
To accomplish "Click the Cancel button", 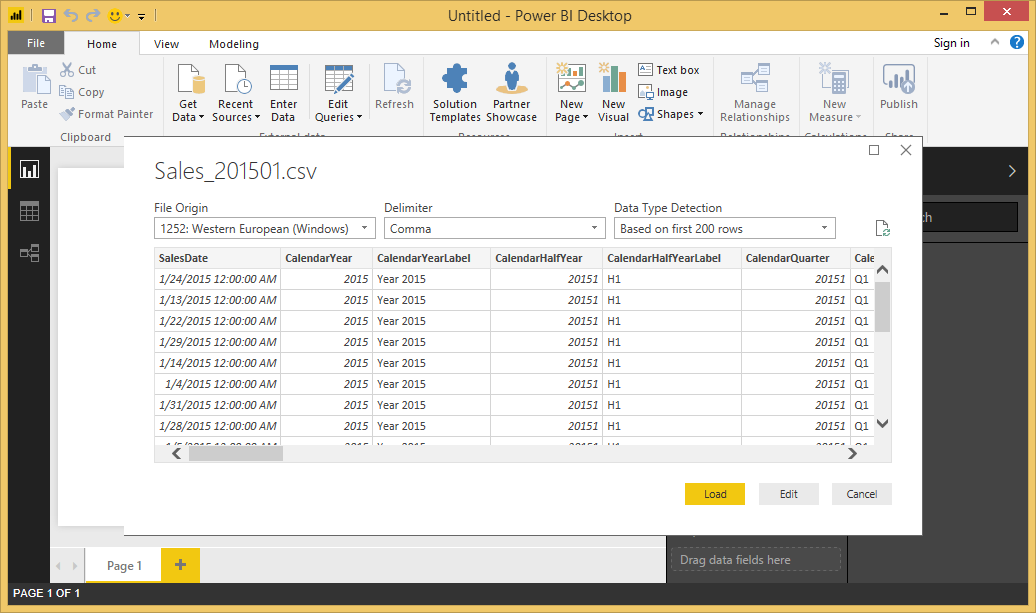I will click(x=862, y=494).
